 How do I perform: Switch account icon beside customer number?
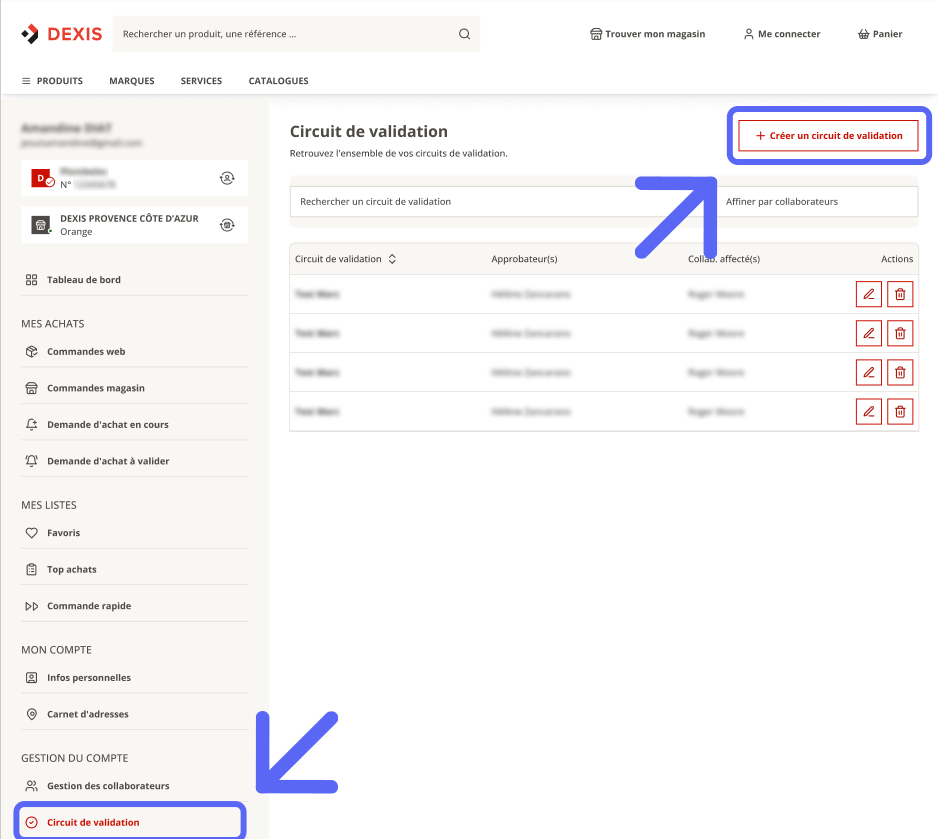coord(227,178)
